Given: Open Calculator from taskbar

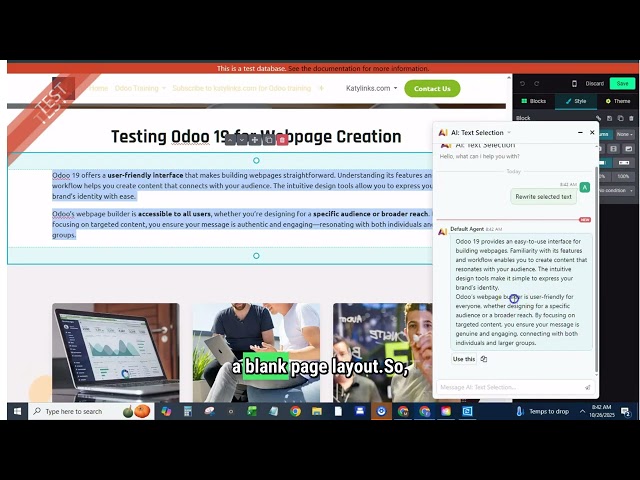Looking at the screenshot, I should click(188, 411).
